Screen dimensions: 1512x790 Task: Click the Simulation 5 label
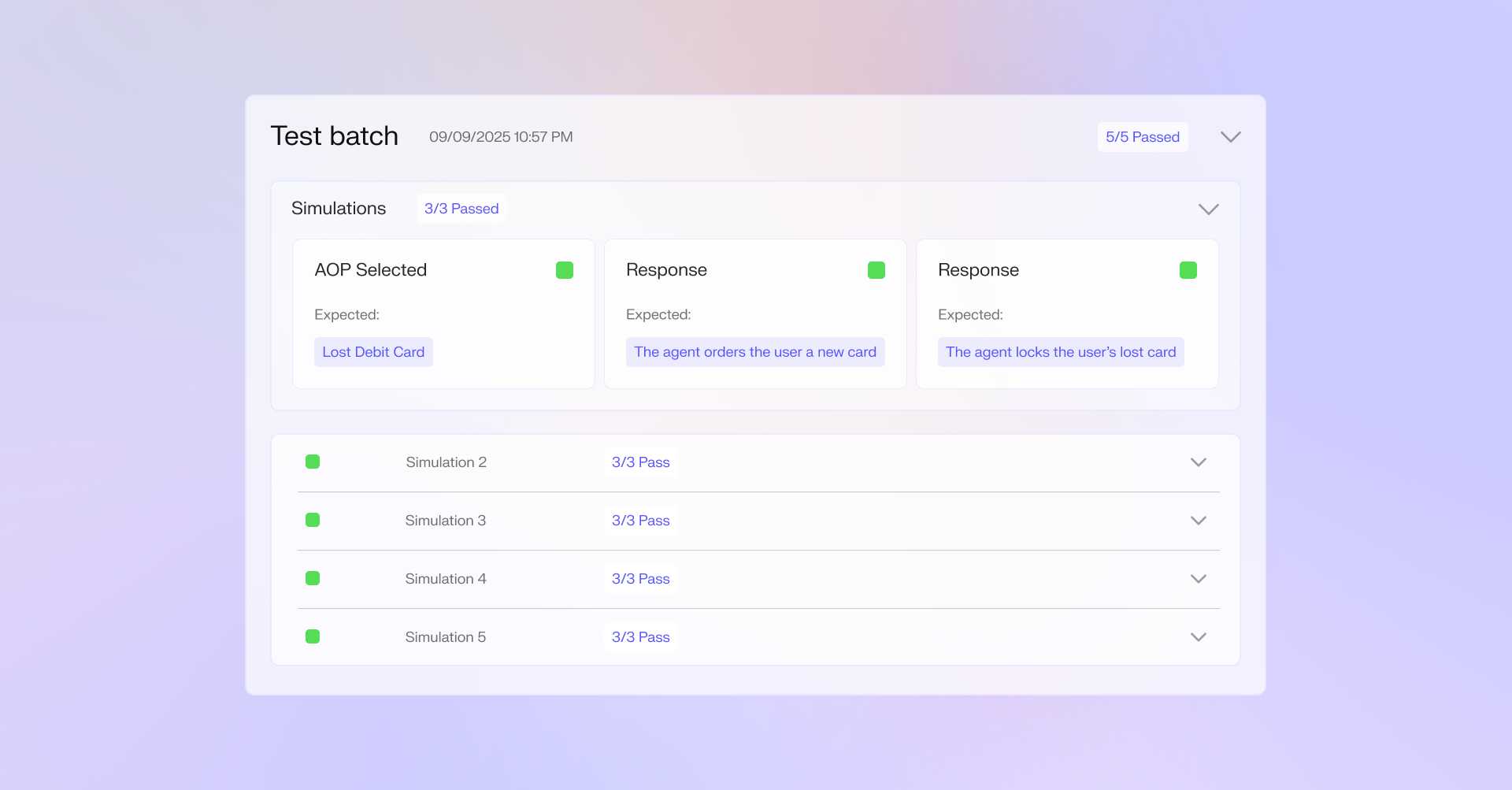point(446,637)
